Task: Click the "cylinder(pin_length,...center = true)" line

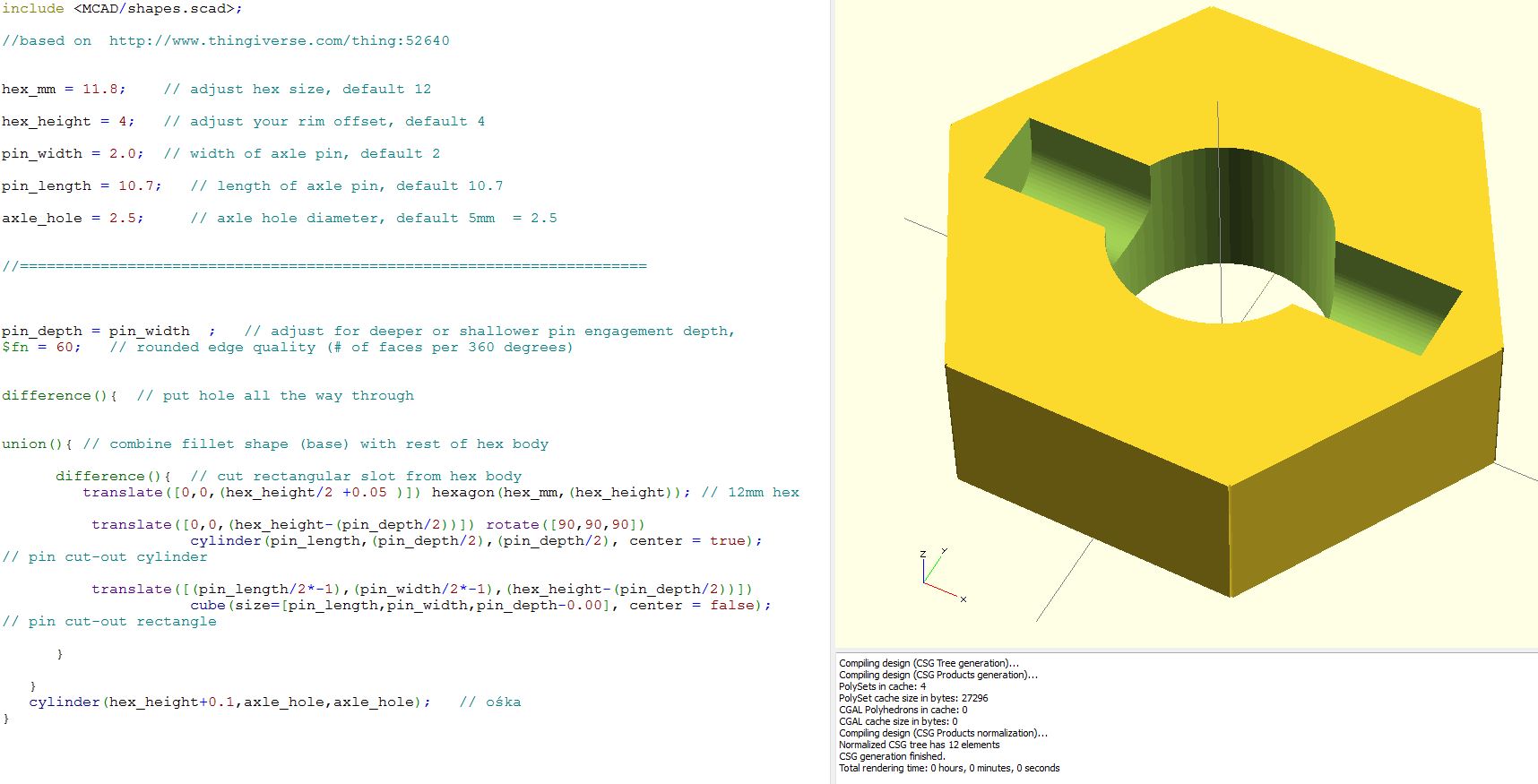Action: pyautogui.click(x=476, y=540)
